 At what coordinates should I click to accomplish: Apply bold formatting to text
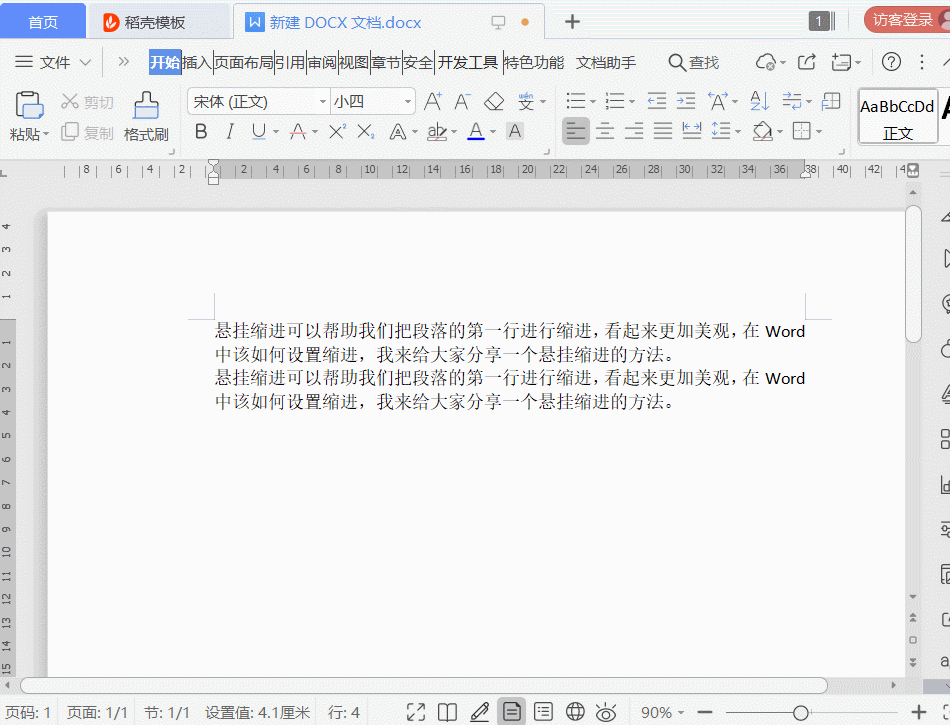click(x=200, y=131)
